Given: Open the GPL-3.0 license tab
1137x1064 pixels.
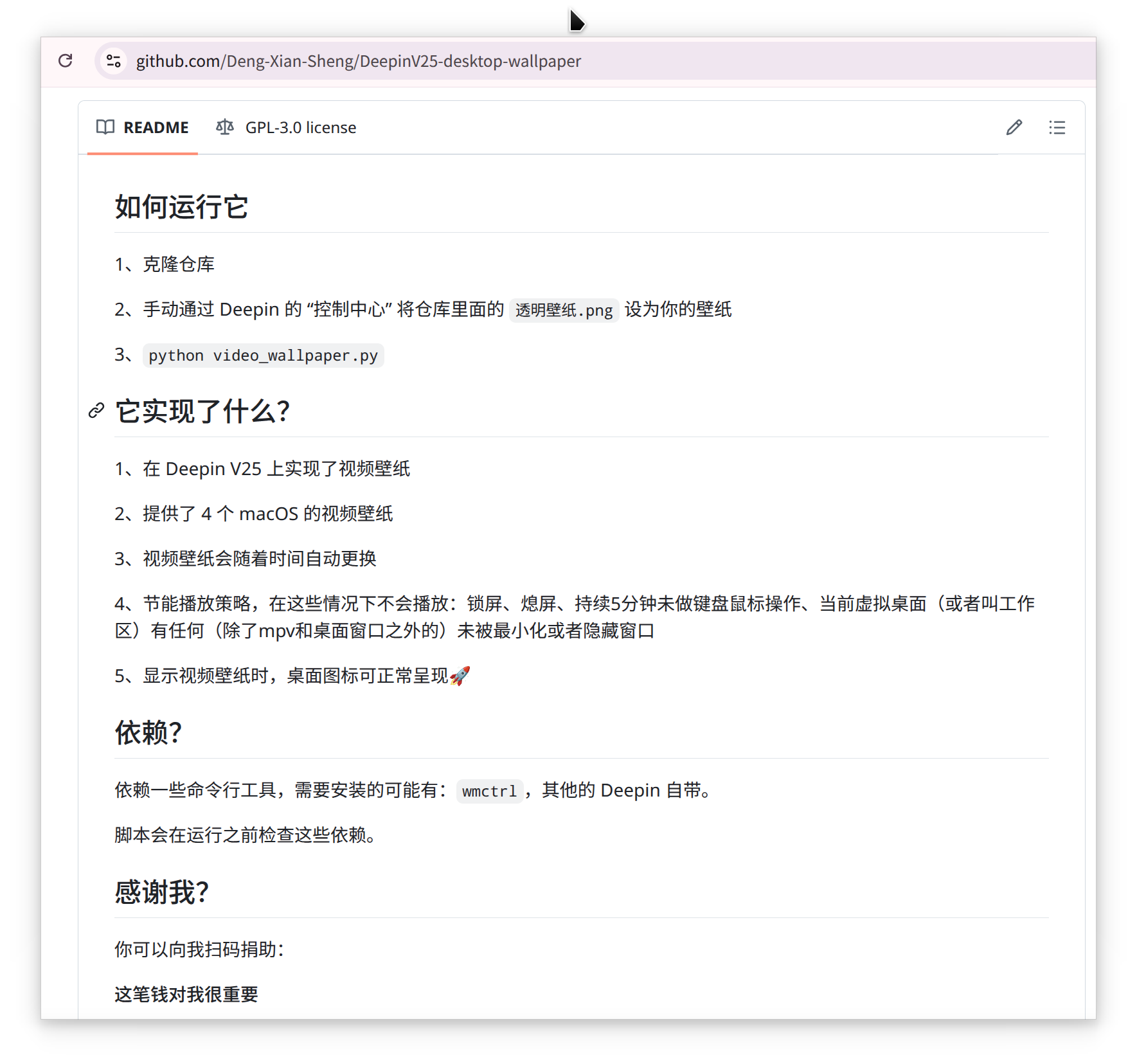Looking at the screenshot, I should point(286,127).
